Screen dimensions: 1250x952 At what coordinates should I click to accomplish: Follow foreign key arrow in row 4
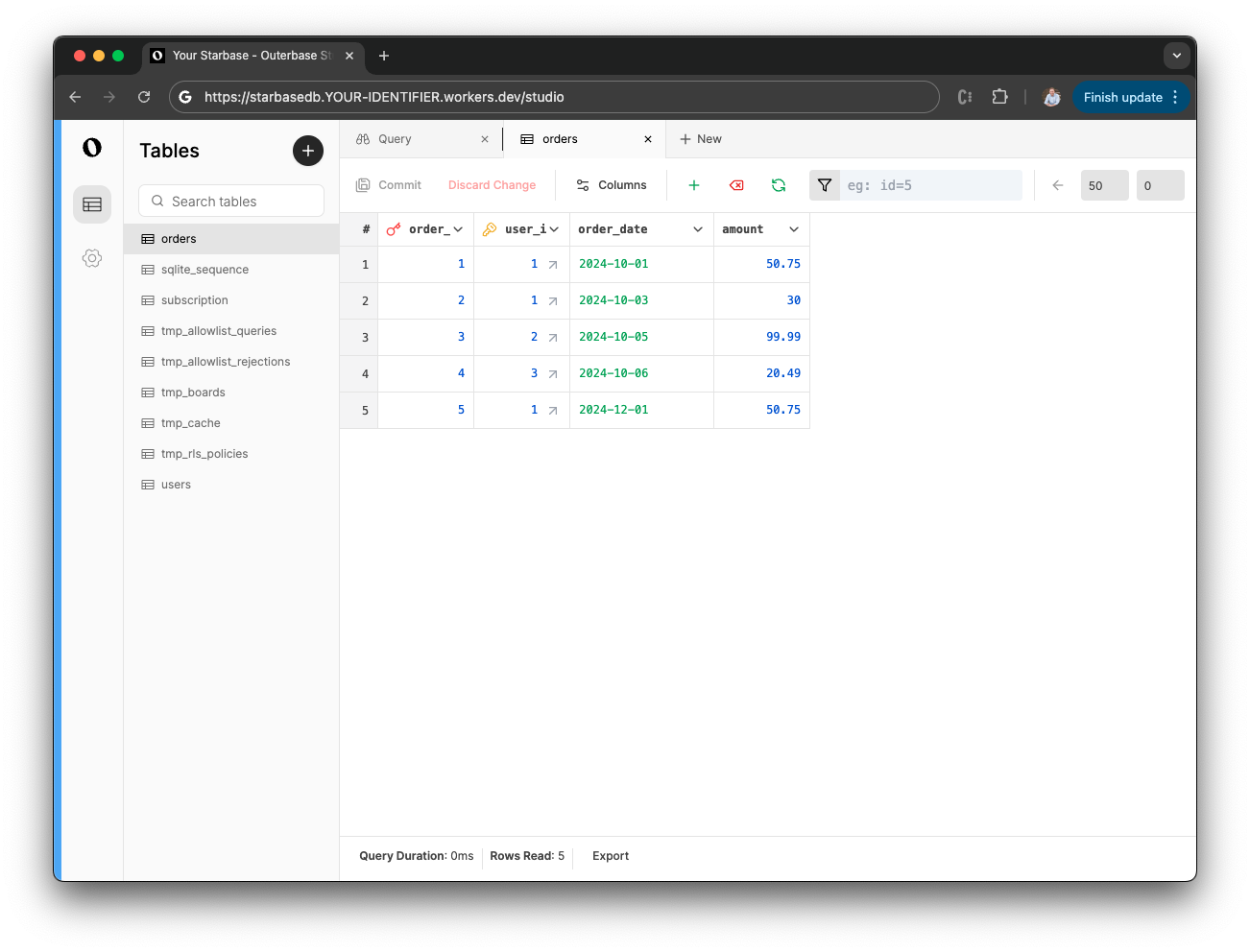coord(553,374)
